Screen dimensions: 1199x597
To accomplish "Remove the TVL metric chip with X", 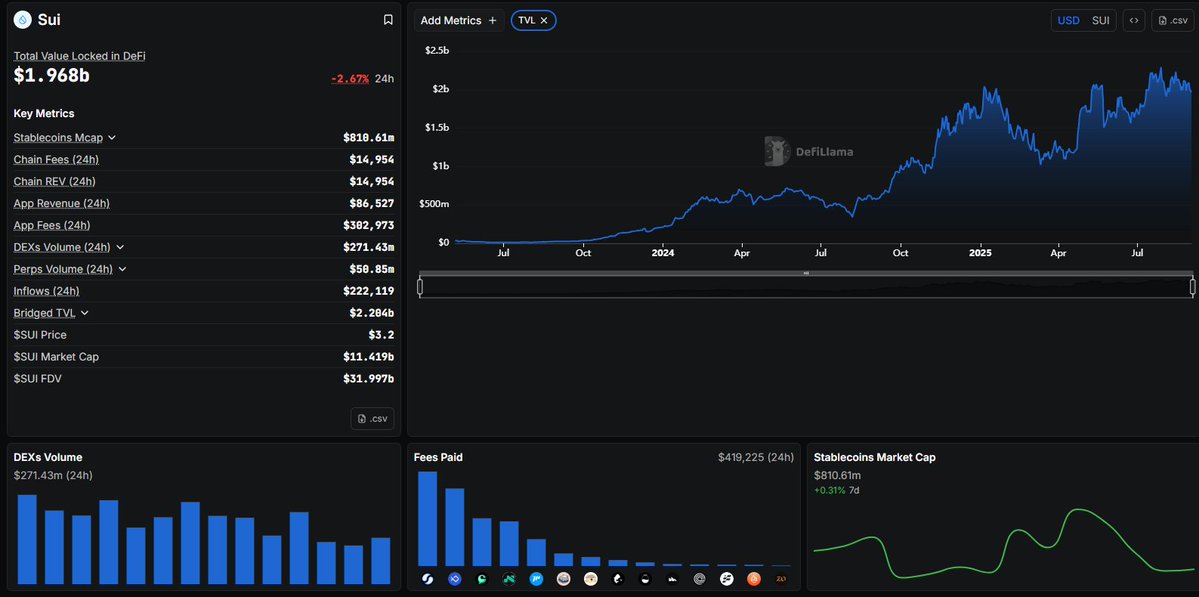I will [544, 21].
